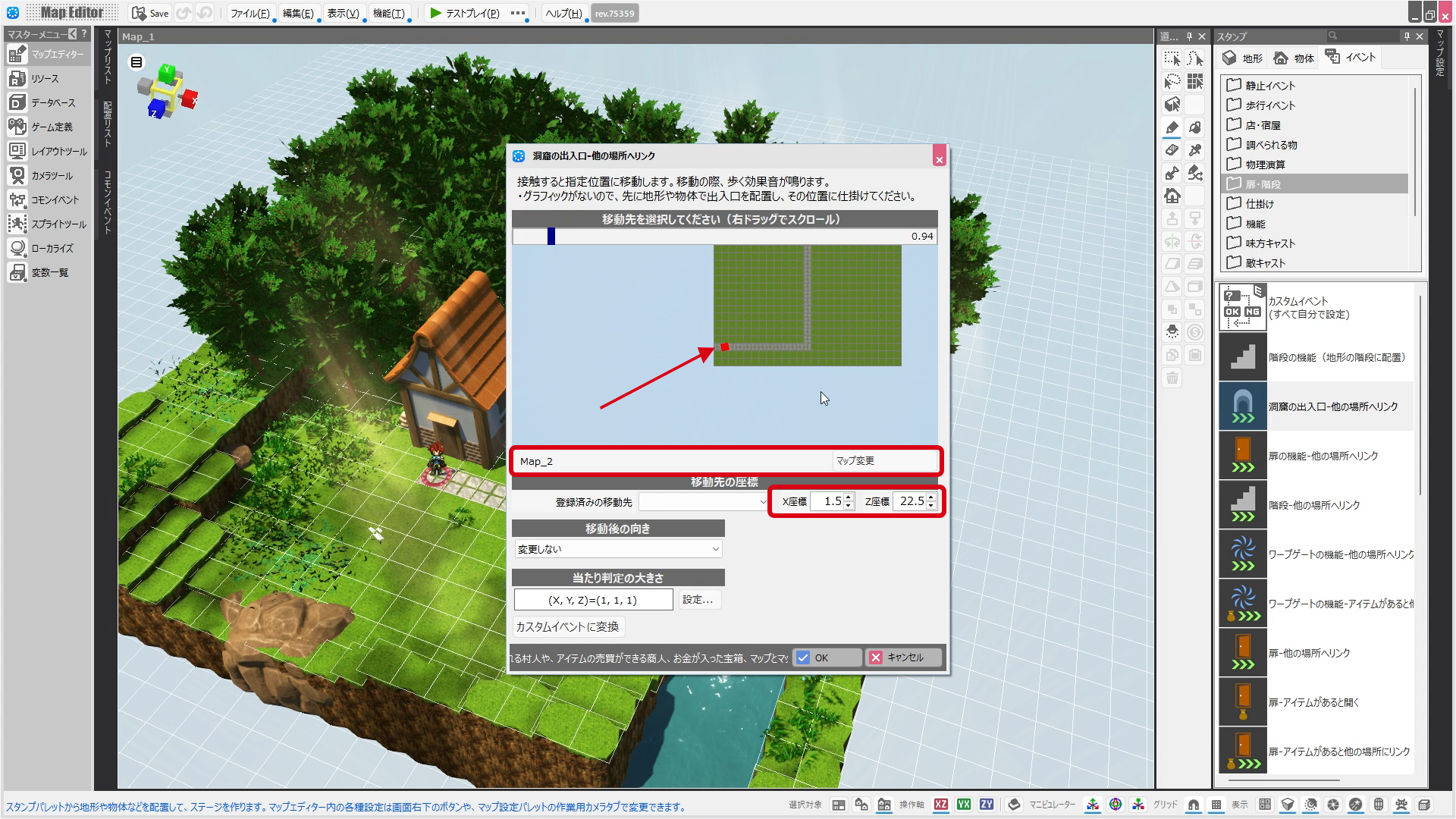Click the red destination marker on the map preview
The width and height of the screenshot is (1456, 819).
(x=725, y=347)
